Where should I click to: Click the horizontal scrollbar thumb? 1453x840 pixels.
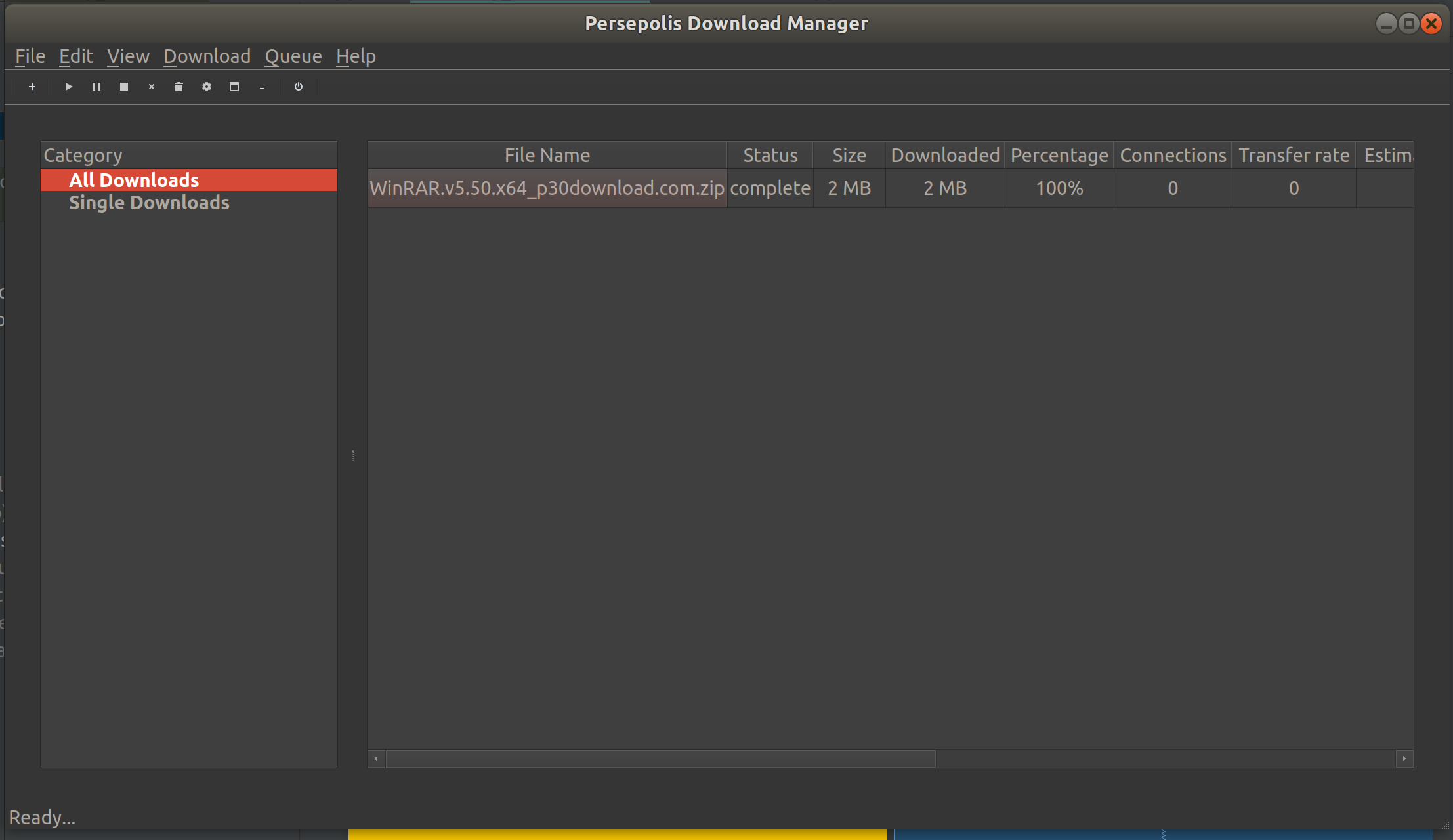click(661, 759)
